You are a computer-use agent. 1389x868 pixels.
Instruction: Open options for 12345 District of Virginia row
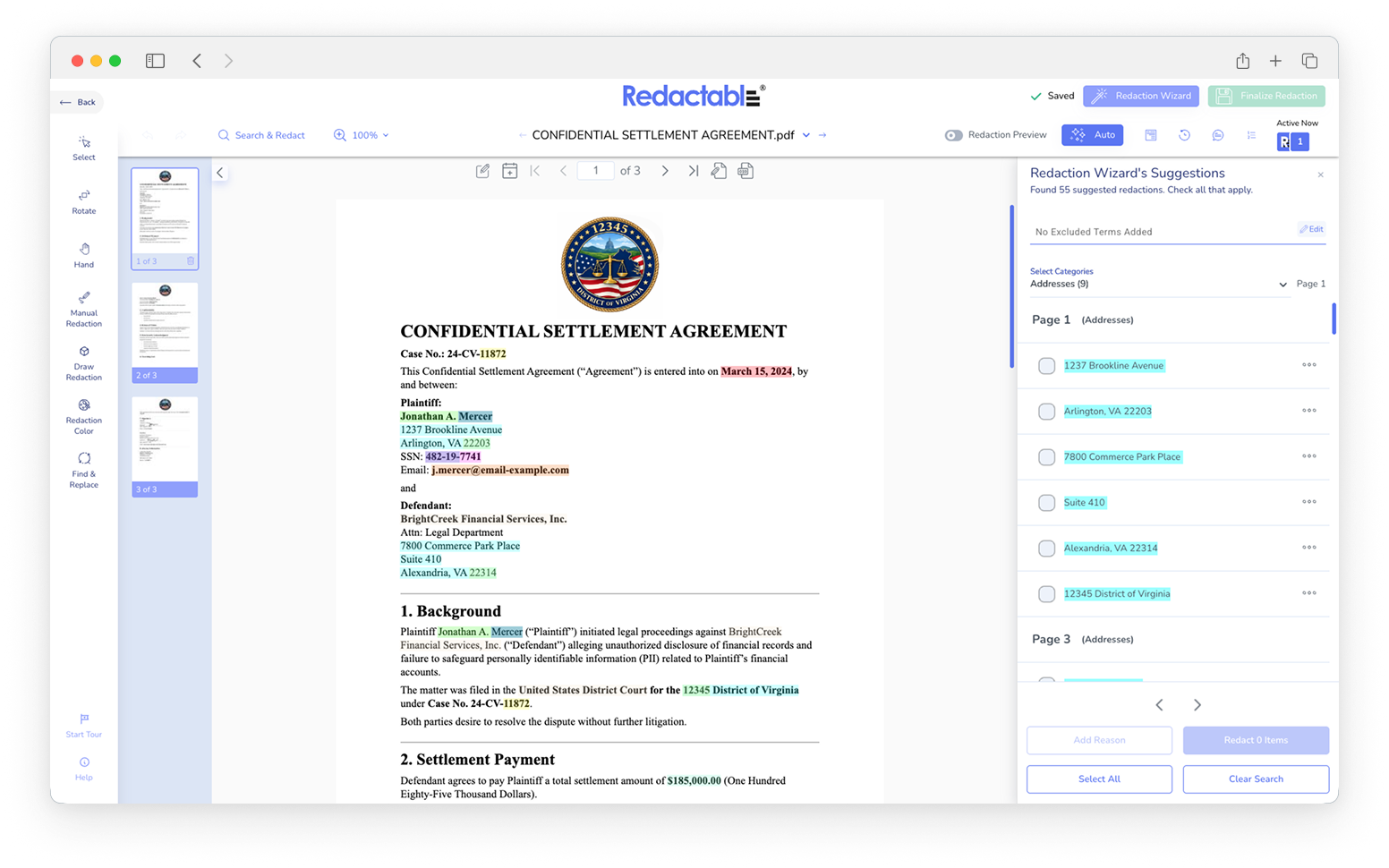[1309, 593]
